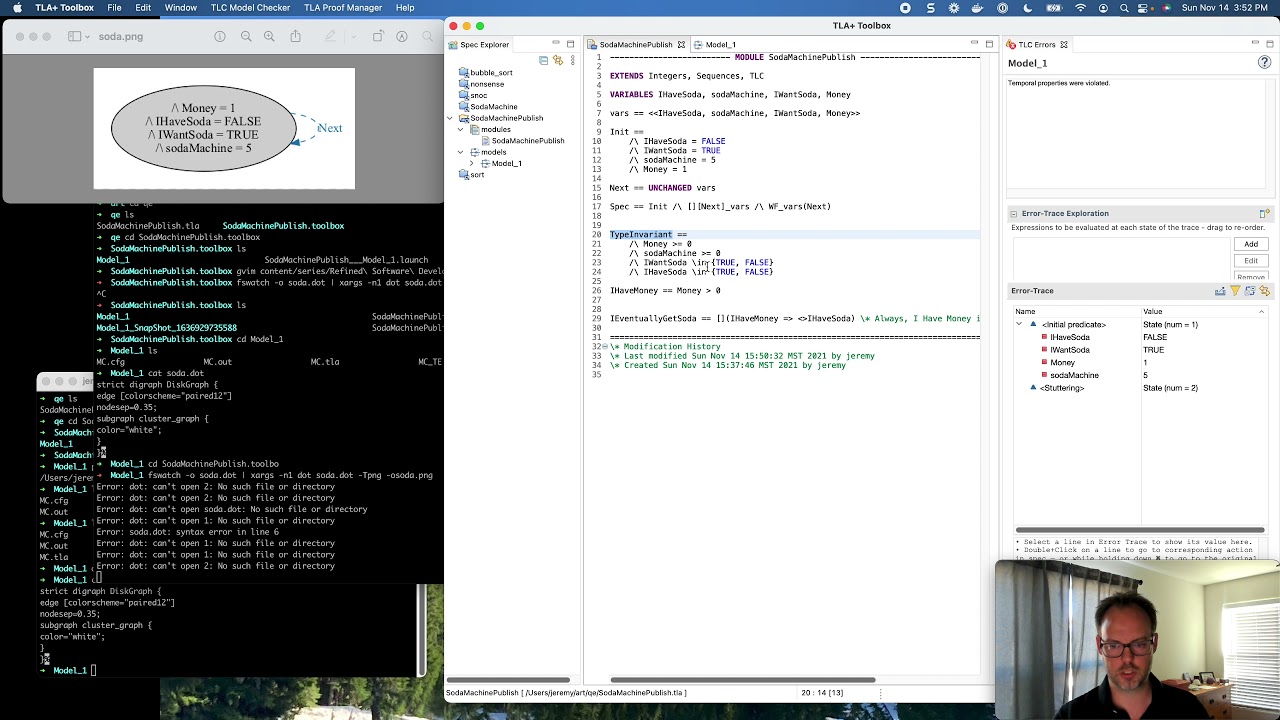
Task: Zoom in on soda.png in Preview
Action: point(269,37)
